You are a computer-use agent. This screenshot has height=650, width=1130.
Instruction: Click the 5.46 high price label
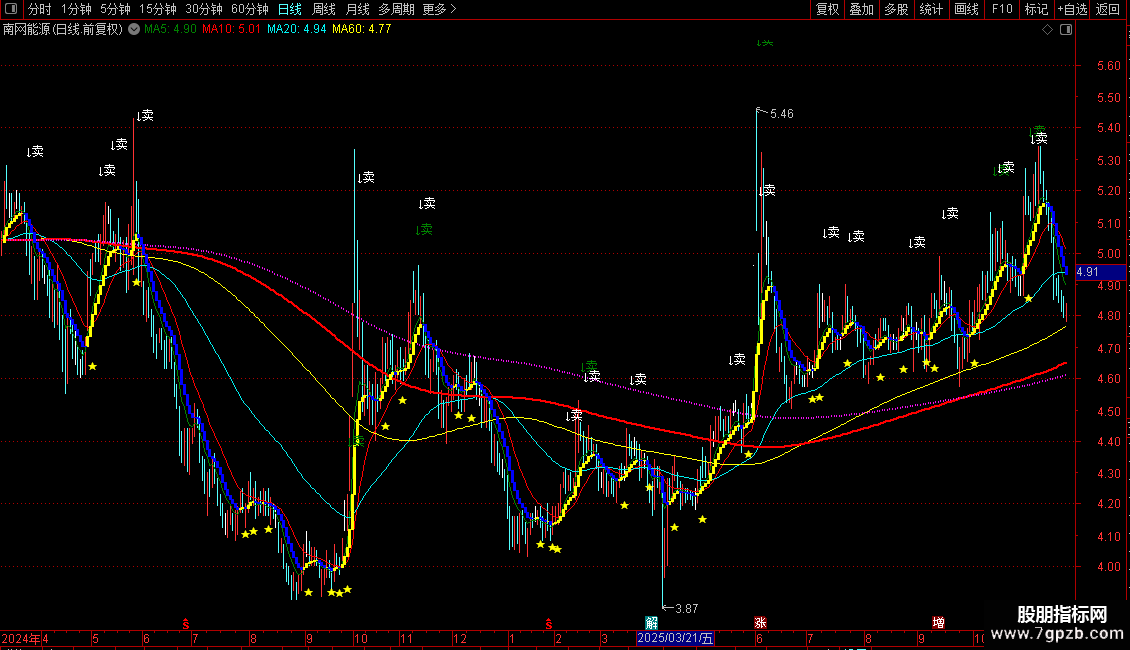coord(781,114)
